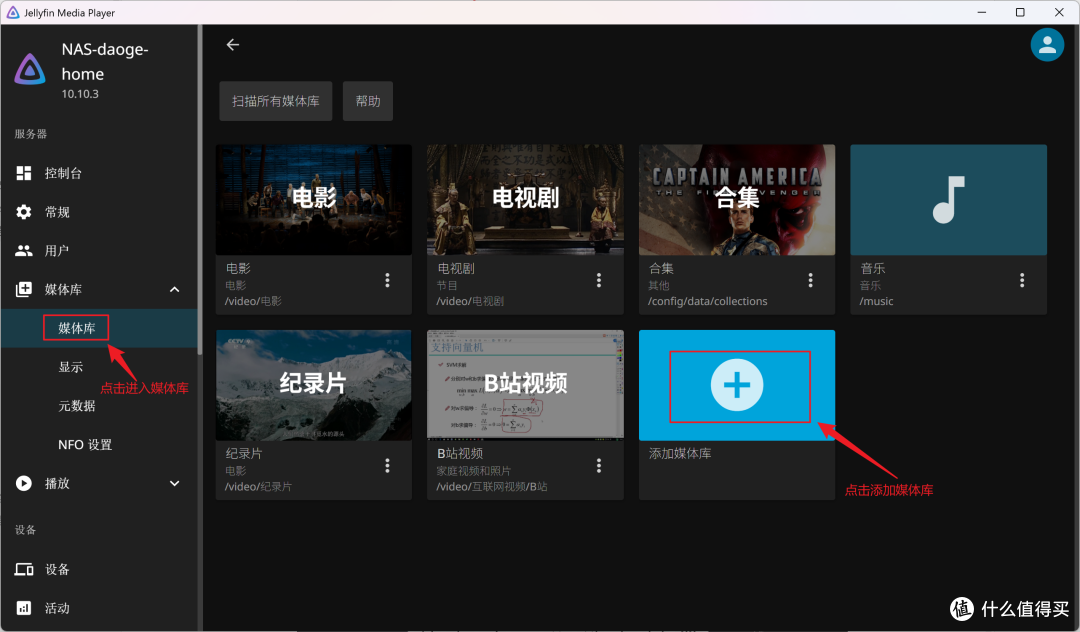1080x632 pixels.
Task: Click the 节目 type label under 电视剧
Action: pyautogui.click(x=446, y=285)
